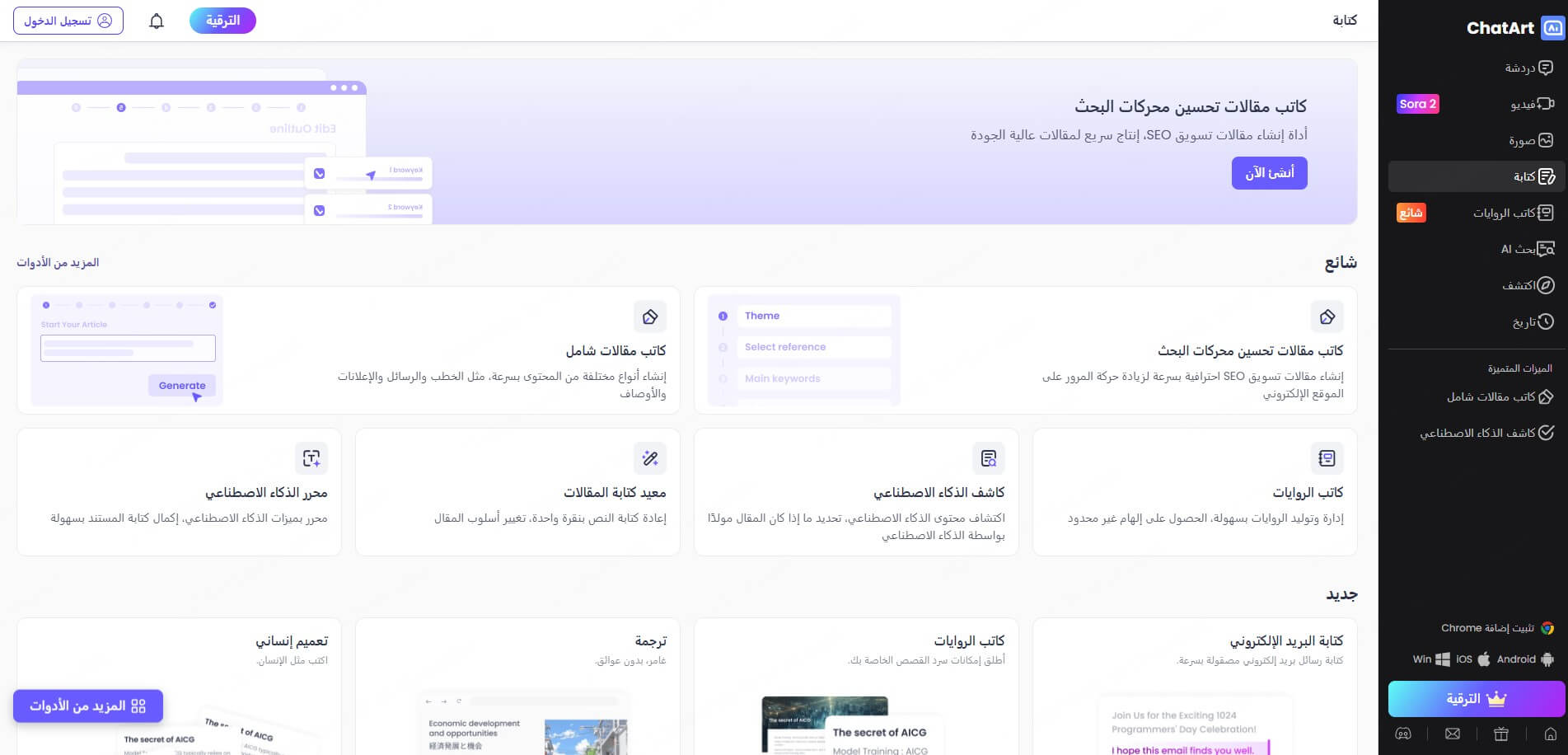The image size is (1568, 755).
Task: Open the AI Search (بحث AL) feature
Action: coord(1524,249)
